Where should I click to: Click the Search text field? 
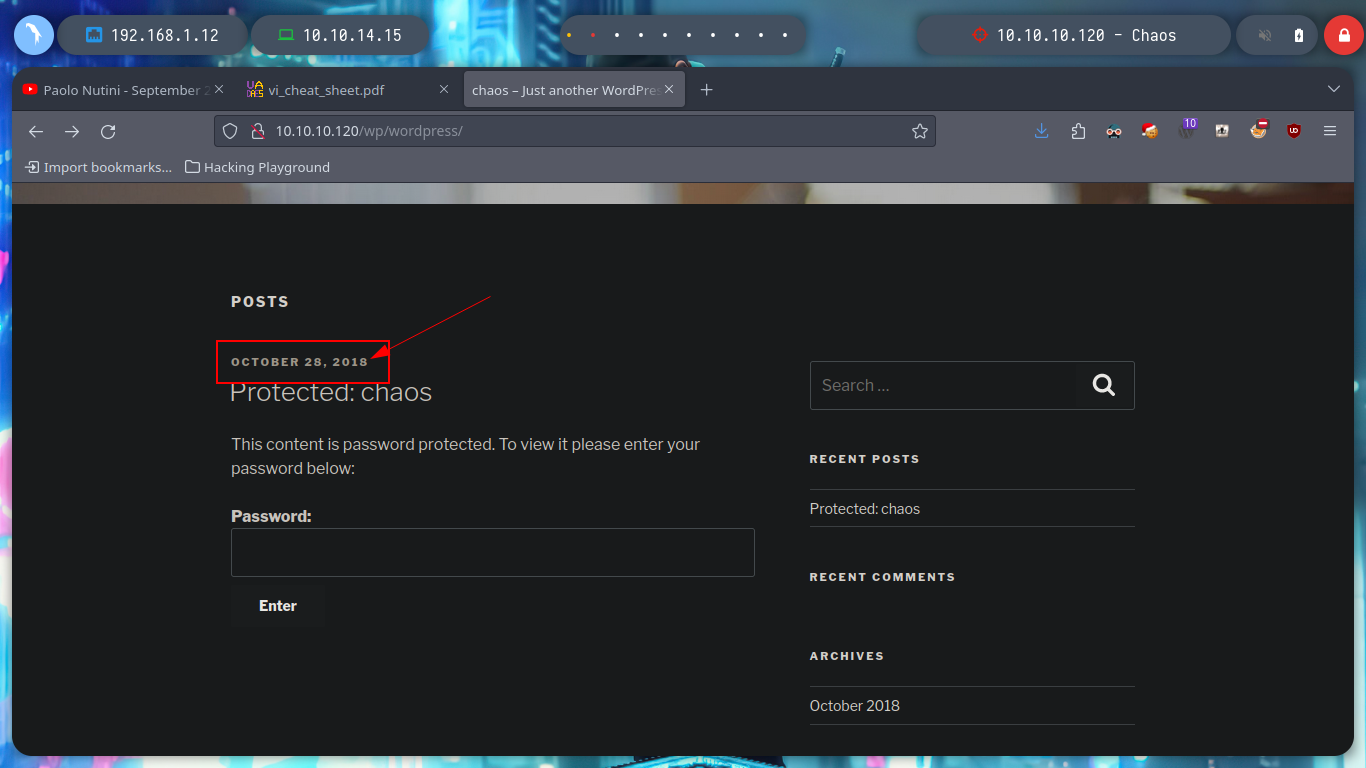pyautogui.click(x=943, y=385)
